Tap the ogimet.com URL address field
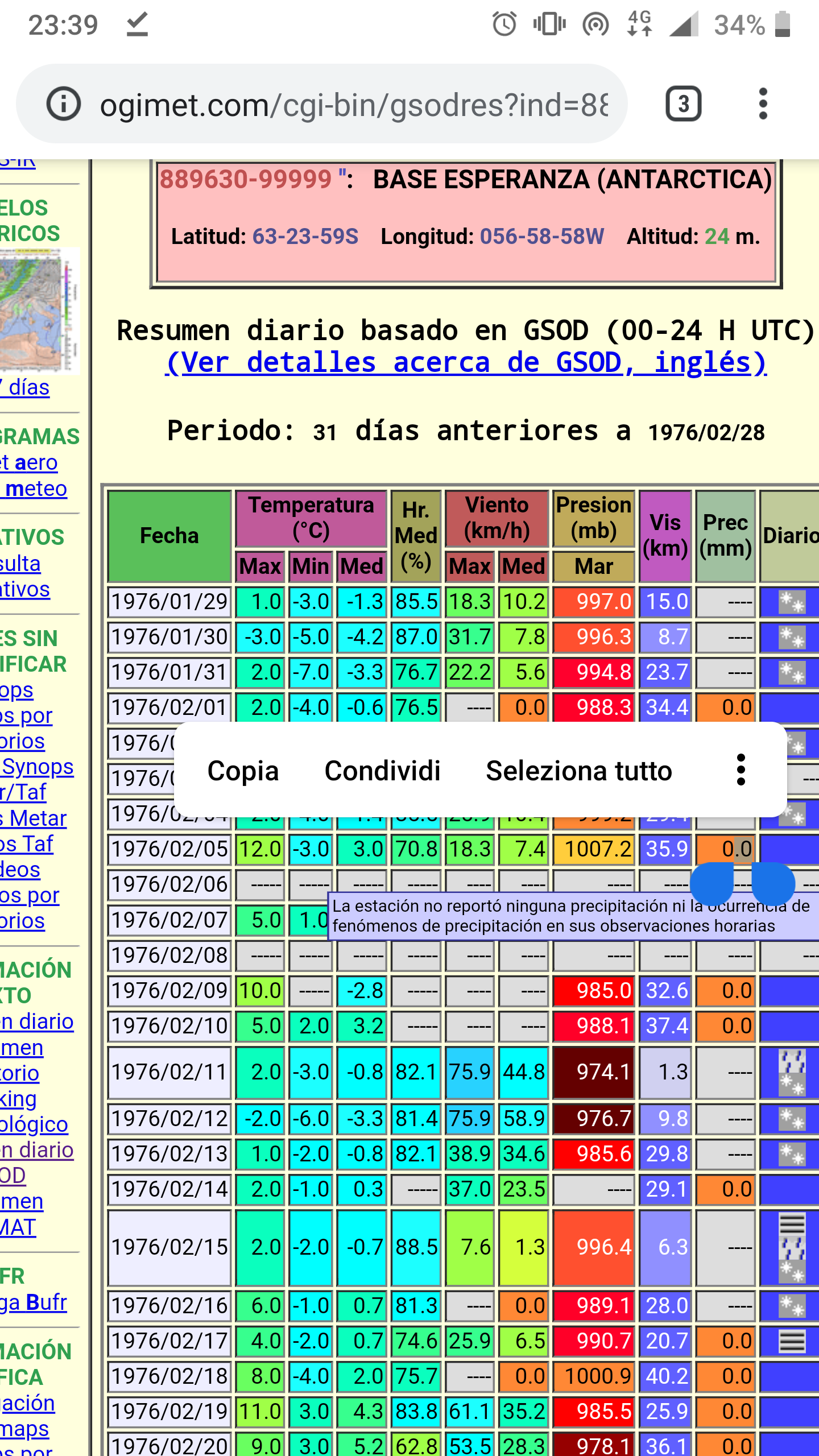Viewport: 819px width, 1456px height. (x=353, y=105)
